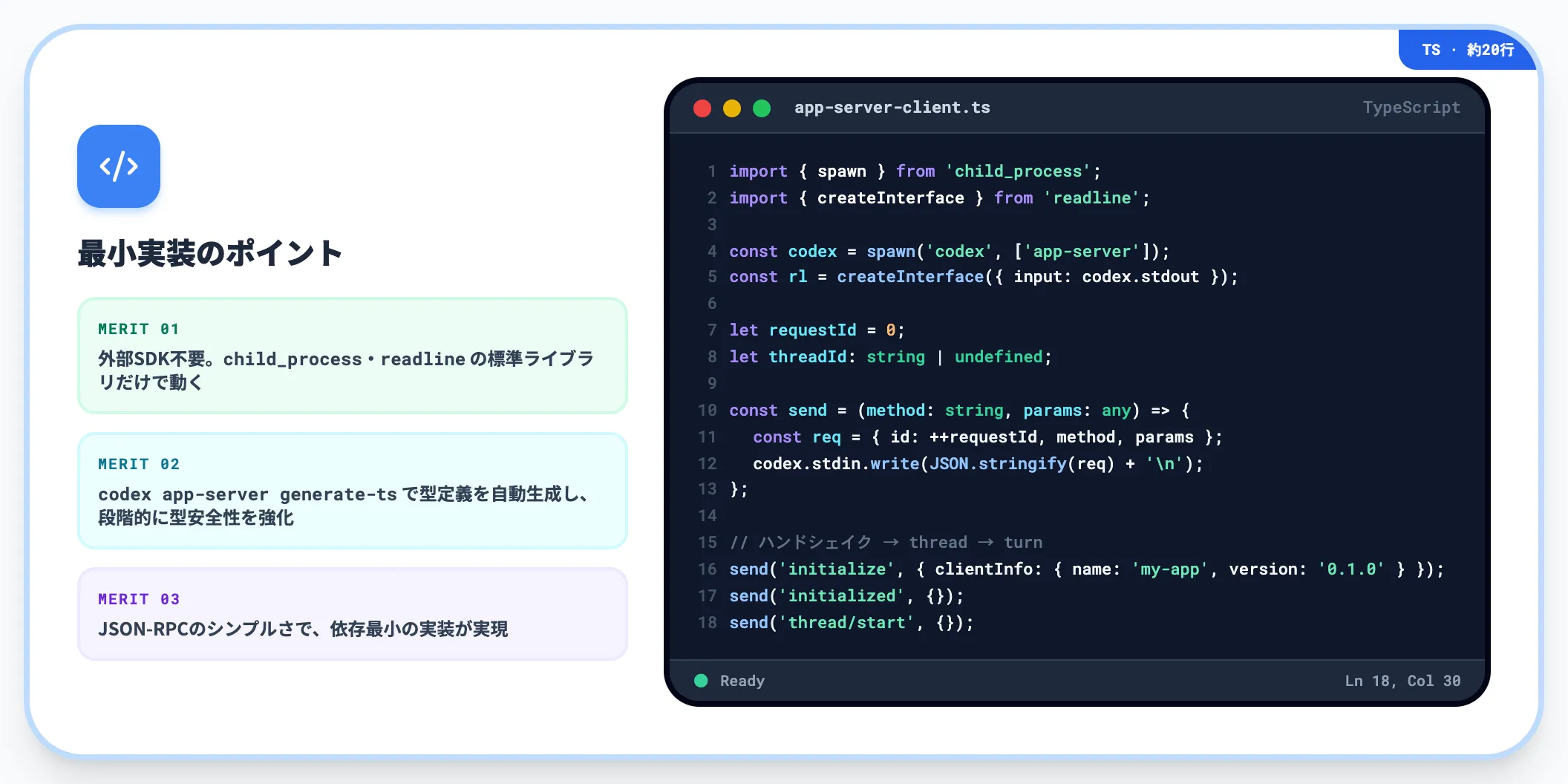Click line 18 send('thread/start') call
The width and height of the screenshot is (1568, 784).
(x=851, y=623)
